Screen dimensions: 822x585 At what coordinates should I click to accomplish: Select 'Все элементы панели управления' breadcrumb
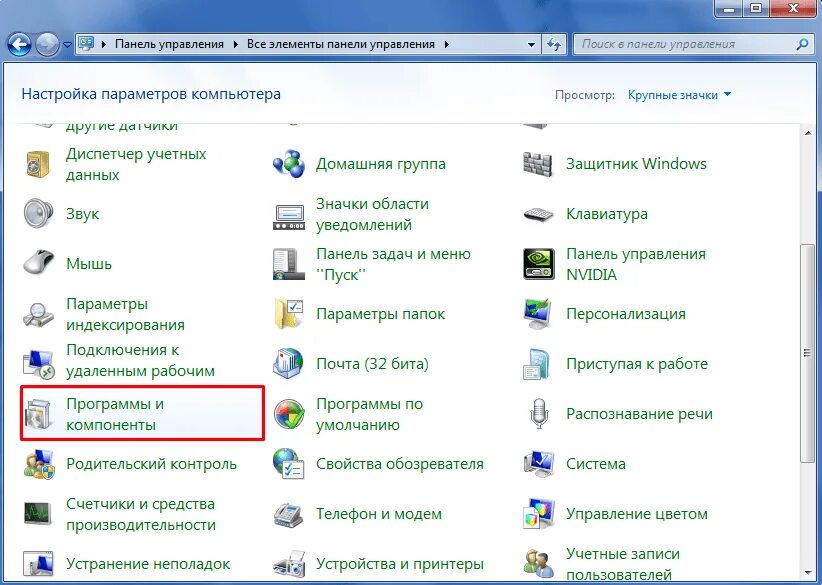(341, 45)
